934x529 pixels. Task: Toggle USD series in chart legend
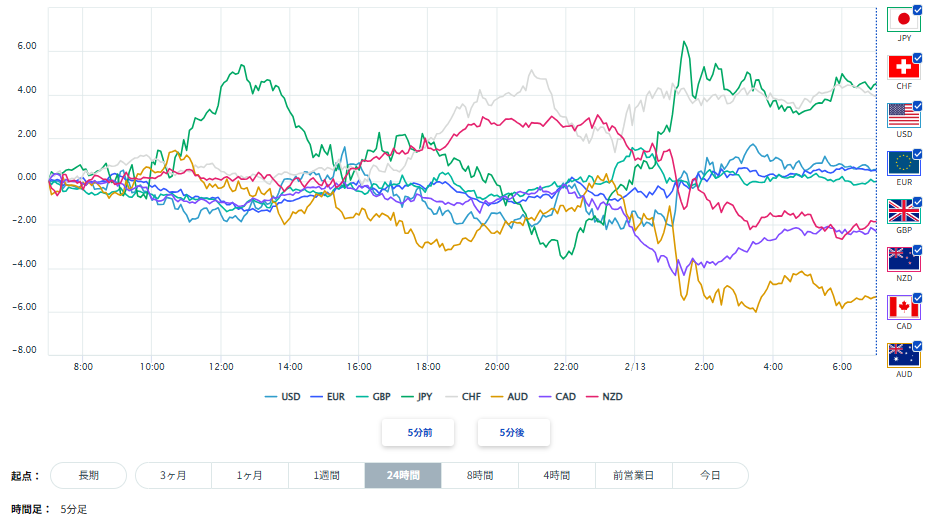[282, 397]
